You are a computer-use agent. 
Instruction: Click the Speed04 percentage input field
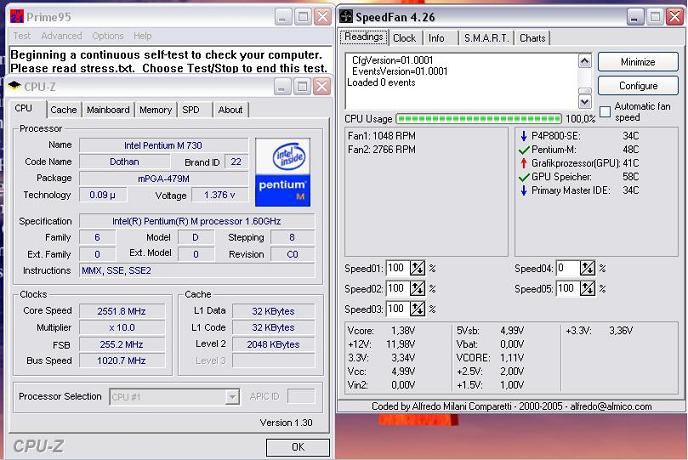click(x=568, y=268)
